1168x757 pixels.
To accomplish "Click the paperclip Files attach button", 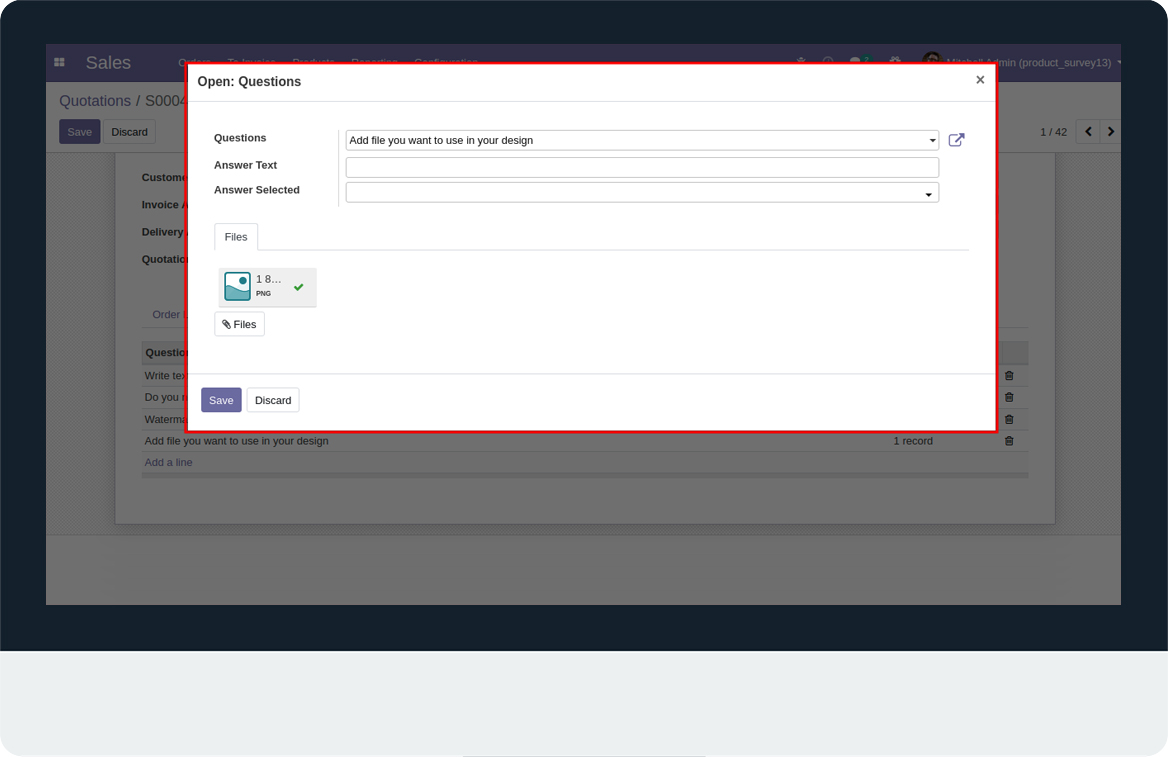I will pyautogui.click(x=239, y=324).
